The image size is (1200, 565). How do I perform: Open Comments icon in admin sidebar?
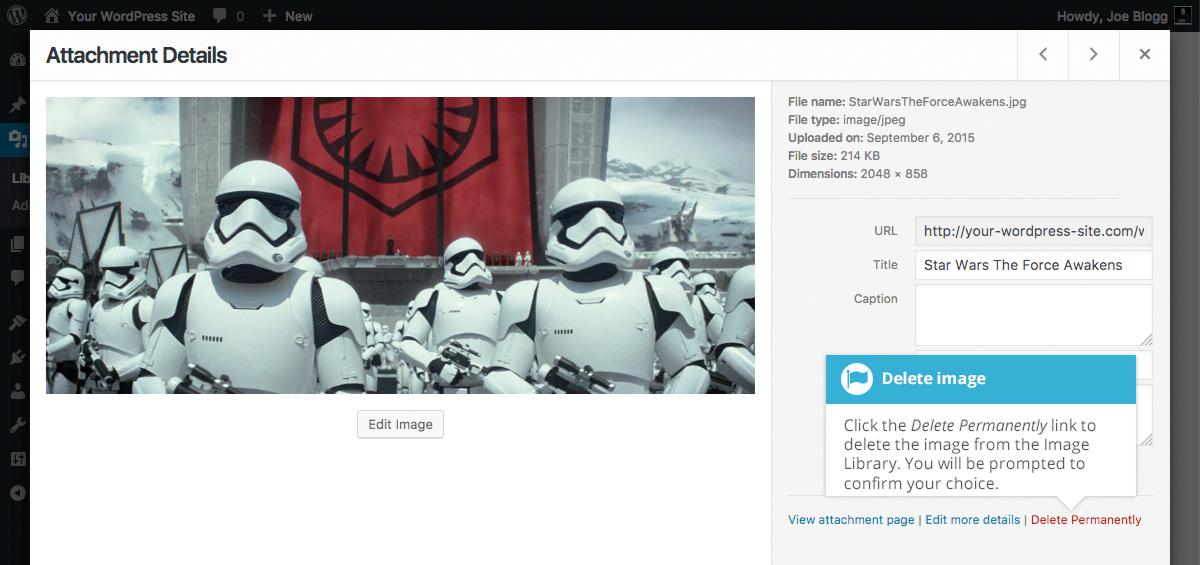pos(17,277)
